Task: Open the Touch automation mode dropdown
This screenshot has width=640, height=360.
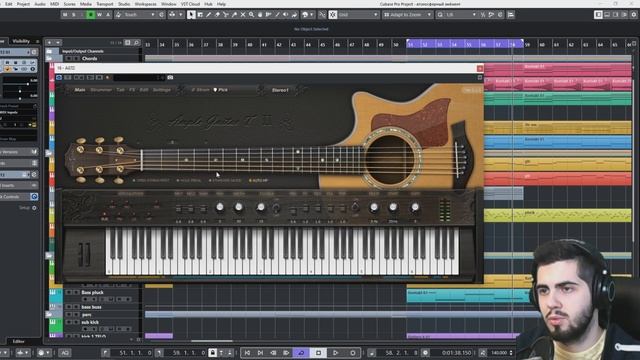Action: (139, 15)
